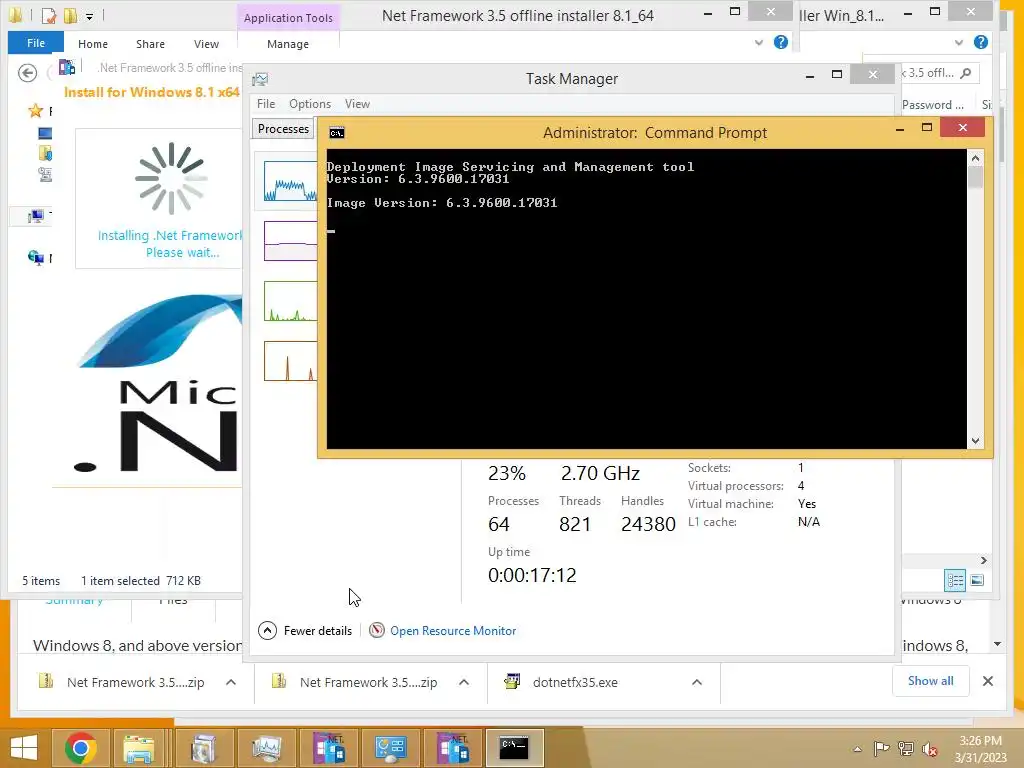
Task: Open the Manage ribbon tab
Action: [288, 44]
